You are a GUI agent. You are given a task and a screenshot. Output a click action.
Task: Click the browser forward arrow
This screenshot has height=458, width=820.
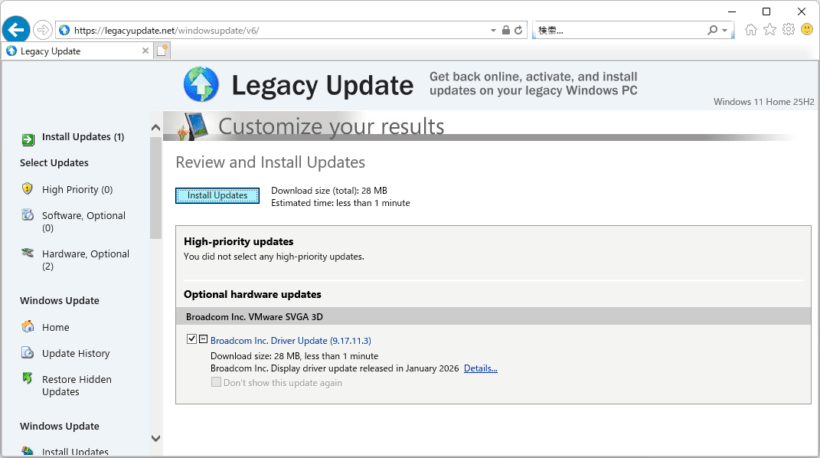(42, 30)
